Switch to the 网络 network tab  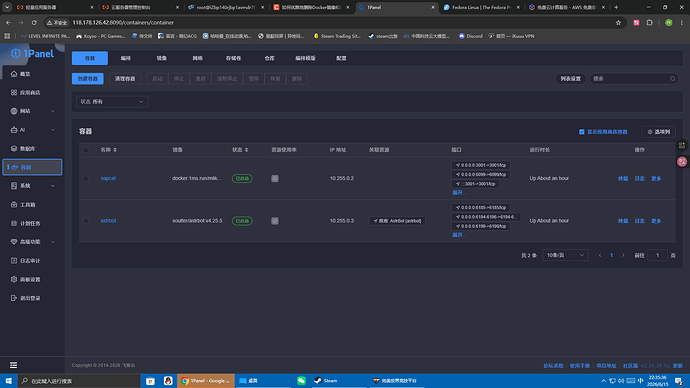[198, 58]
